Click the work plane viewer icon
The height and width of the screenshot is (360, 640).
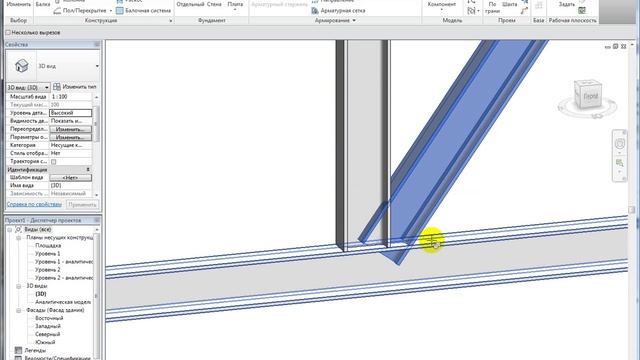582,11
